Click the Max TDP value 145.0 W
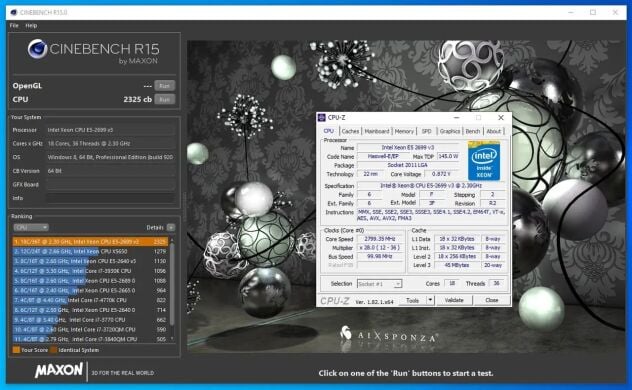The image size is (632, 390). (448, 156)
